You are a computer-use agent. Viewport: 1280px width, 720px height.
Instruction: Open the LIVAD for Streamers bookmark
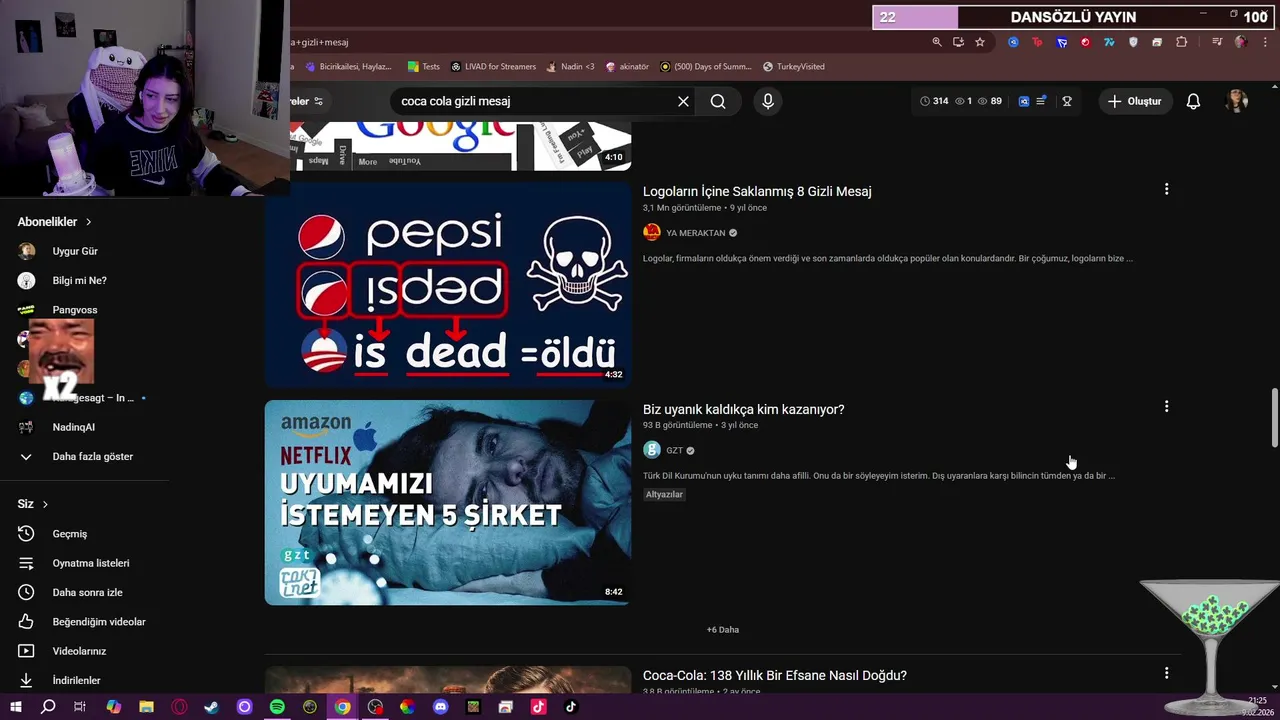tap(493, 67)
